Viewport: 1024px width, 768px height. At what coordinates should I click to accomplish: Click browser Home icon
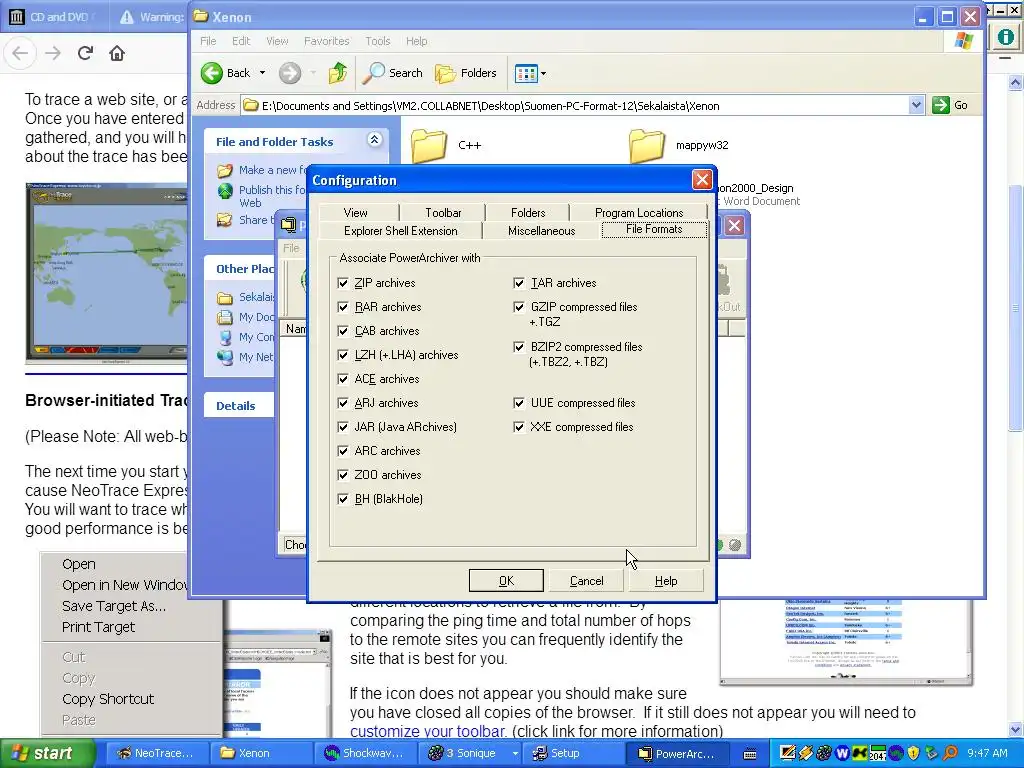(x=117, y=53)
